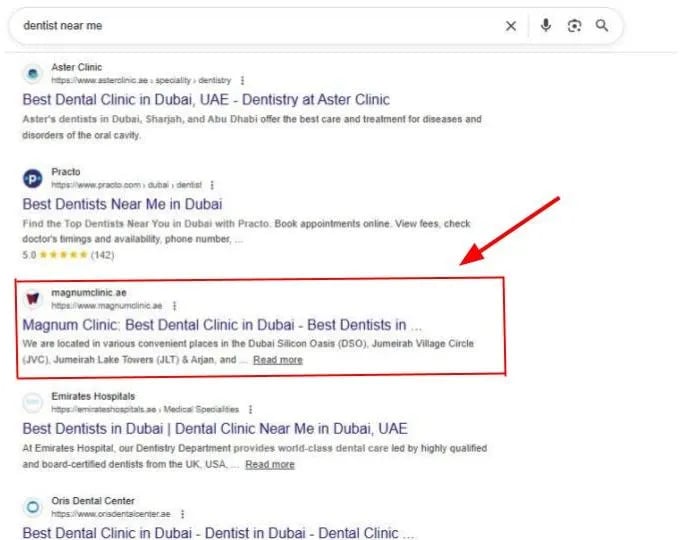The image size is (682, 540).
Task: Open three-dot menu for Oris Dental Center result
Action: point(183,514)
